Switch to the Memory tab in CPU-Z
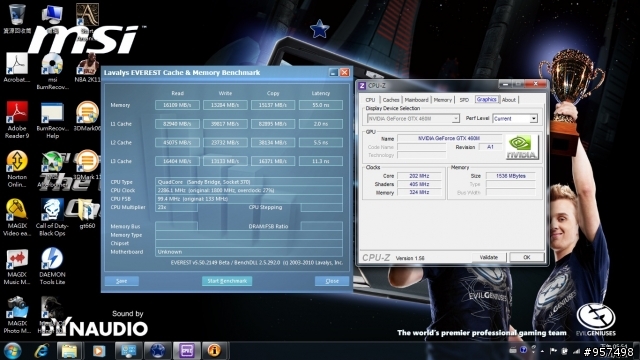 pyautogui.click(x=442, y=100)
